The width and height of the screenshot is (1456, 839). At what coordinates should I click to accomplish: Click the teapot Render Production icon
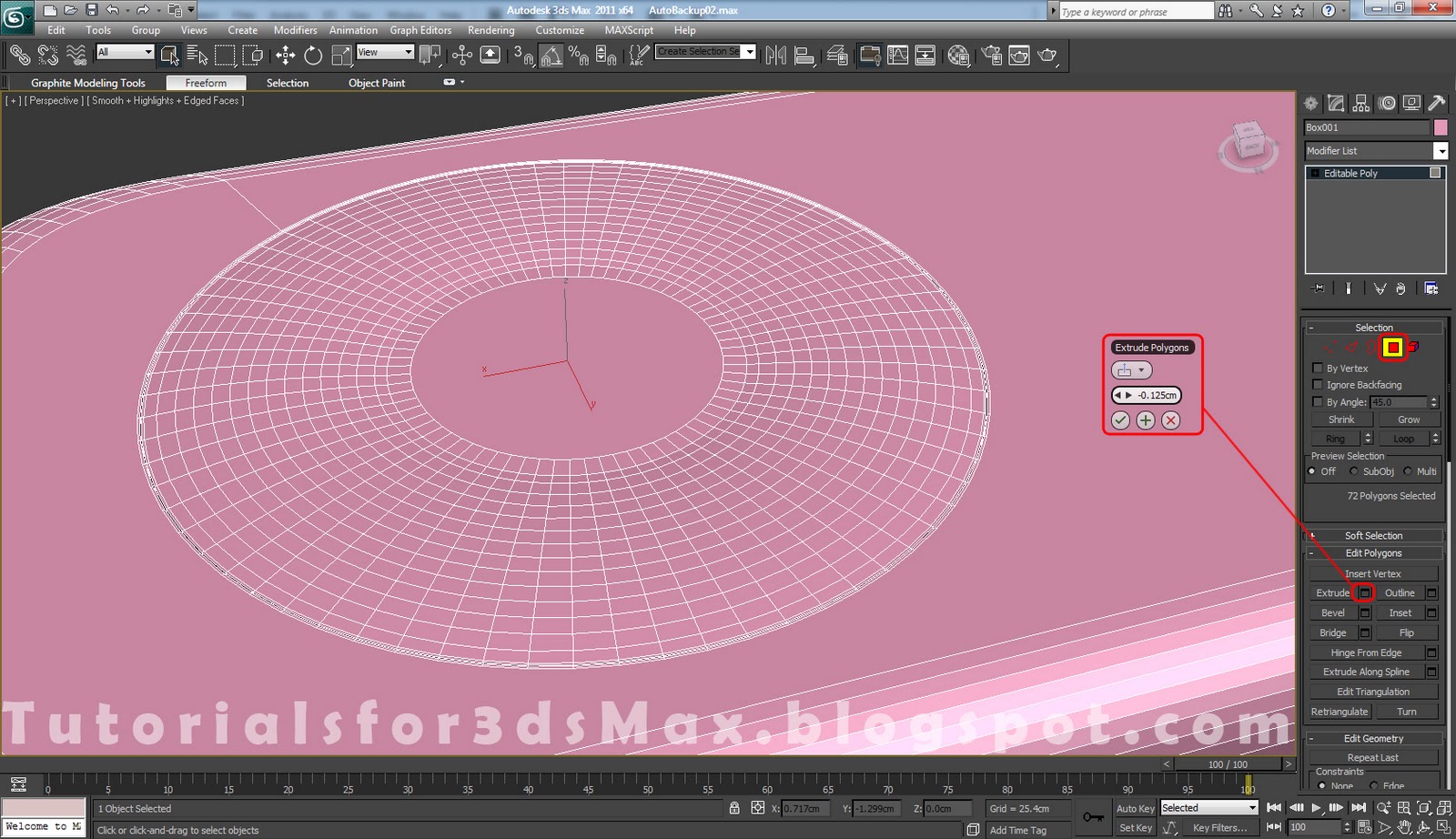point(1047,56)
